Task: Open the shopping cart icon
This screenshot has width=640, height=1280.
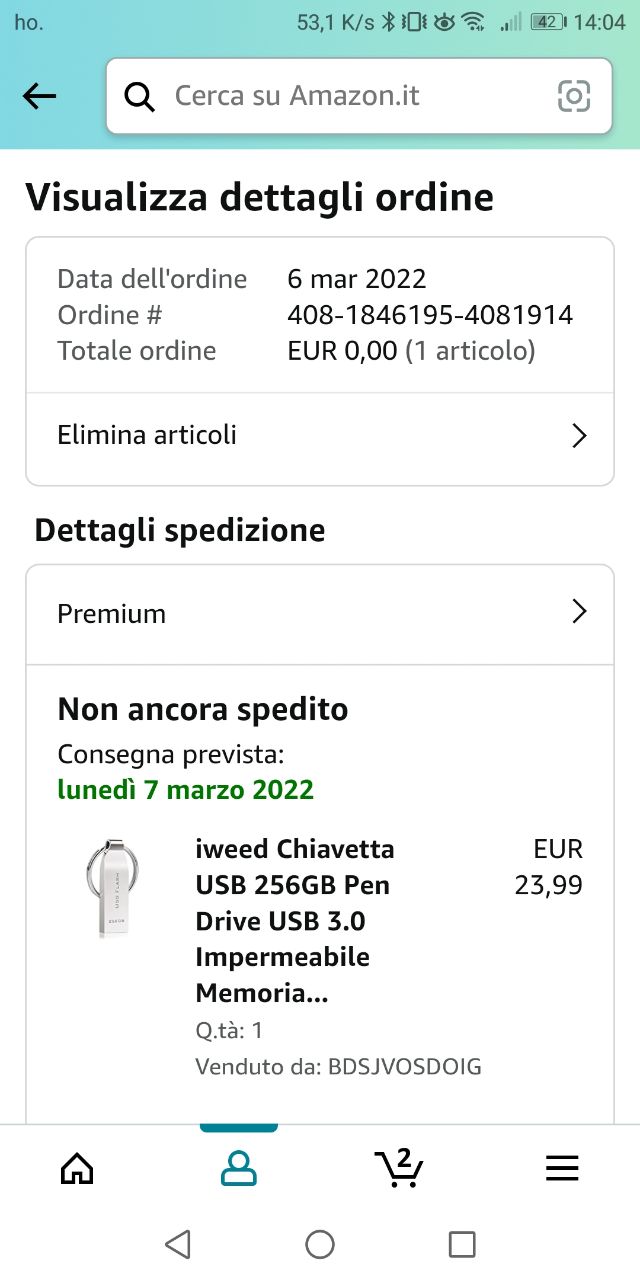Action: click(x=399, y=1166)
